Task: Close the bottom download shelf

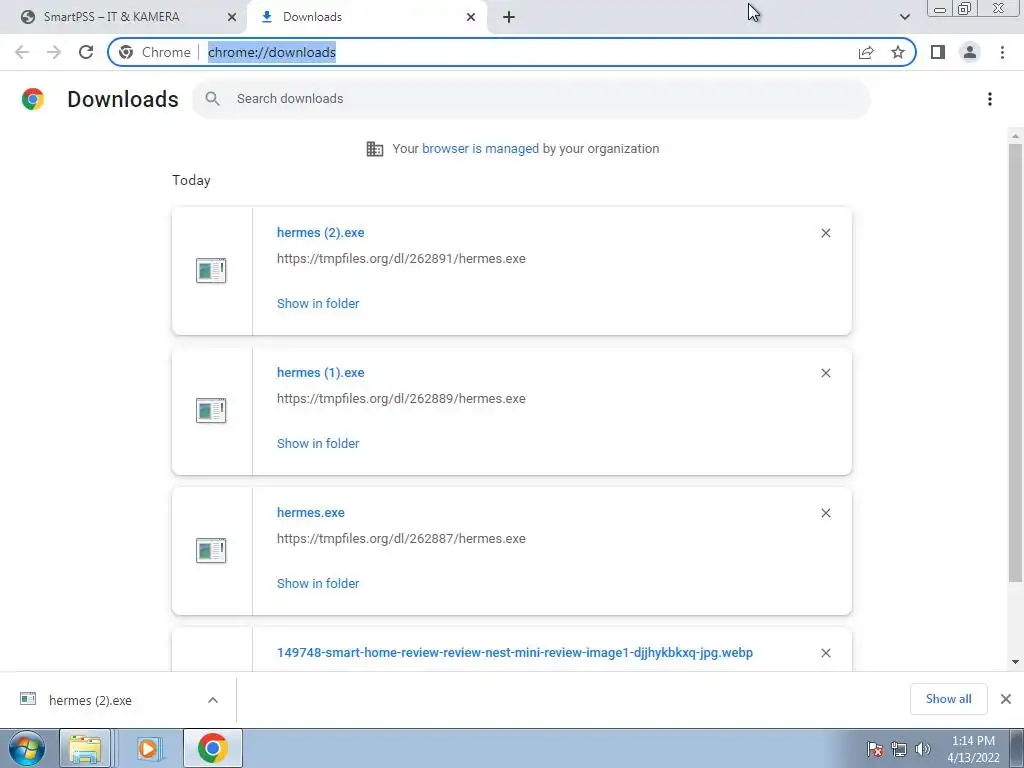Action: pyautogui.click(x=1006, y=699)
